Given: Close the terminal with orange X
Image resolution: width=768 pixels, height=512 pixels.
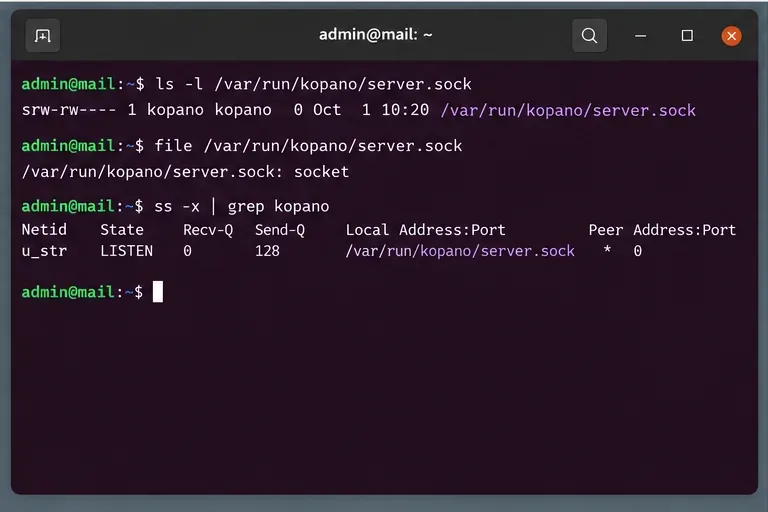Looking at the screenshot, I should tap(731, 36).
